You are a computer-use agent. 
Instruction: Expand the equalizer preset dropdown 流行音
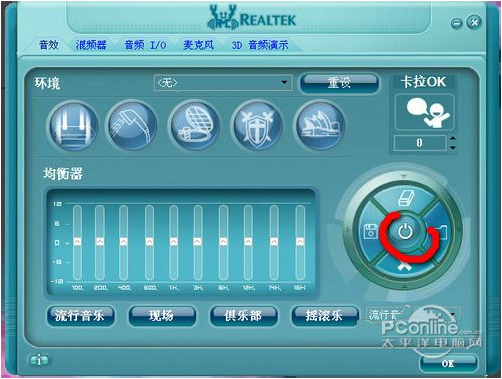point(452,314)
